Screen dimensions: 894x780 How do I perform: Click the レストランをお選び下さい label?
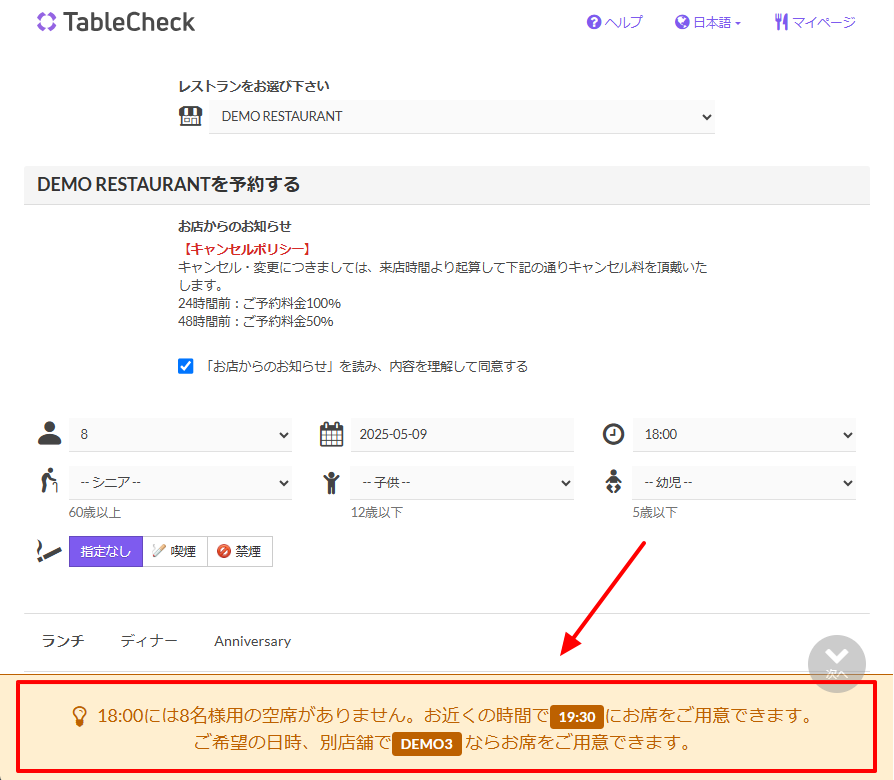point(254,86)
